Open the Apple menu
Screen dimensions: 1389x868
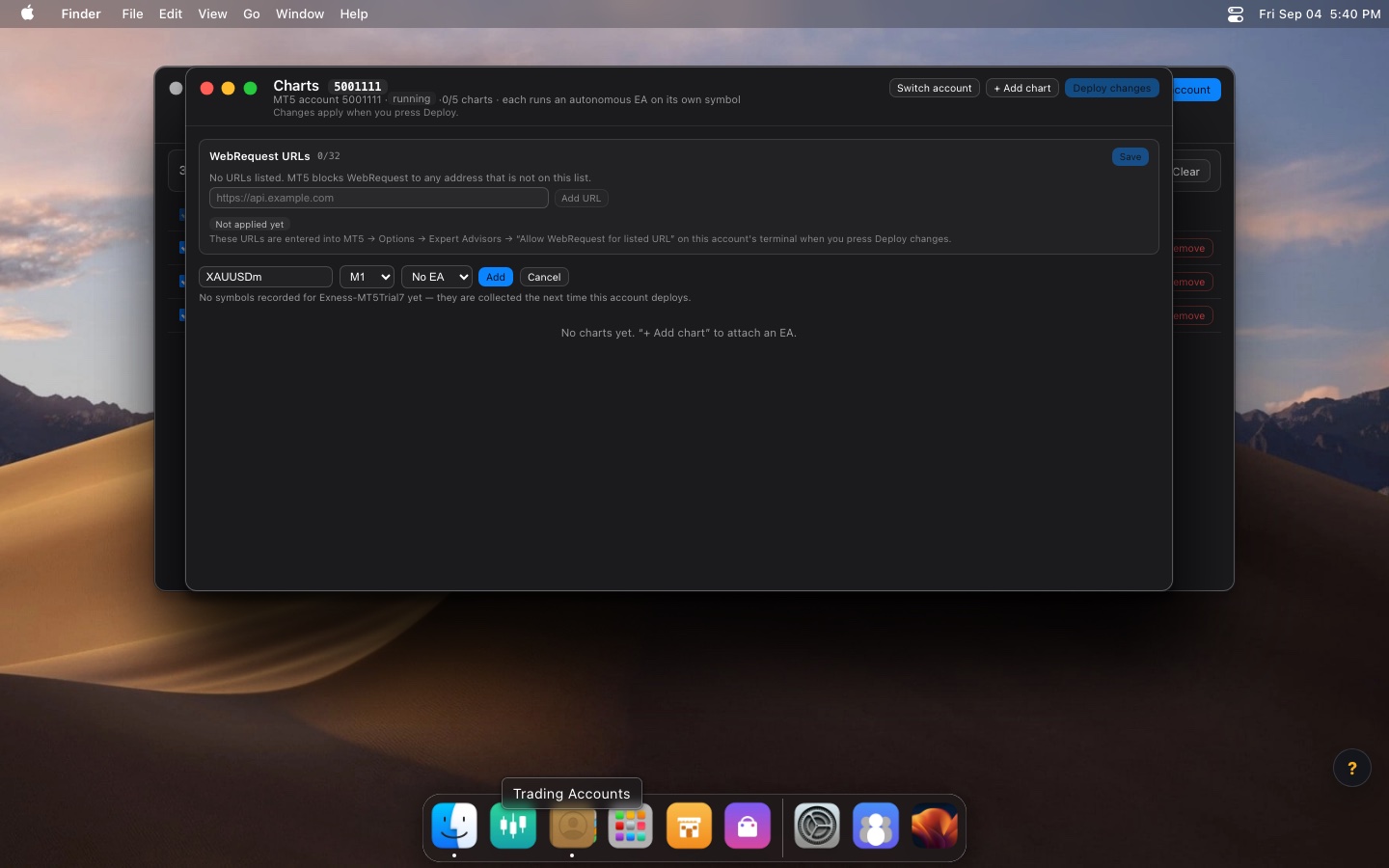pos(27,14)
